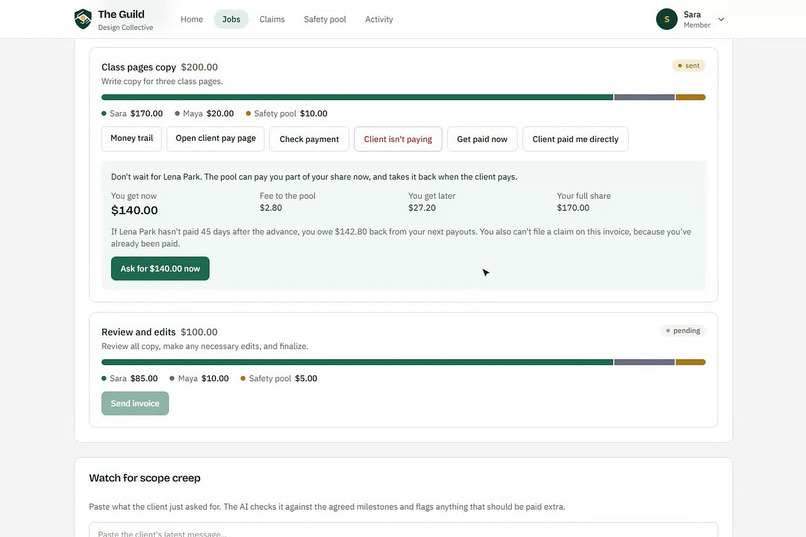806x537 pixels.
Task: Click the Paste what the client just asked for text
Action: coord(327,507)
